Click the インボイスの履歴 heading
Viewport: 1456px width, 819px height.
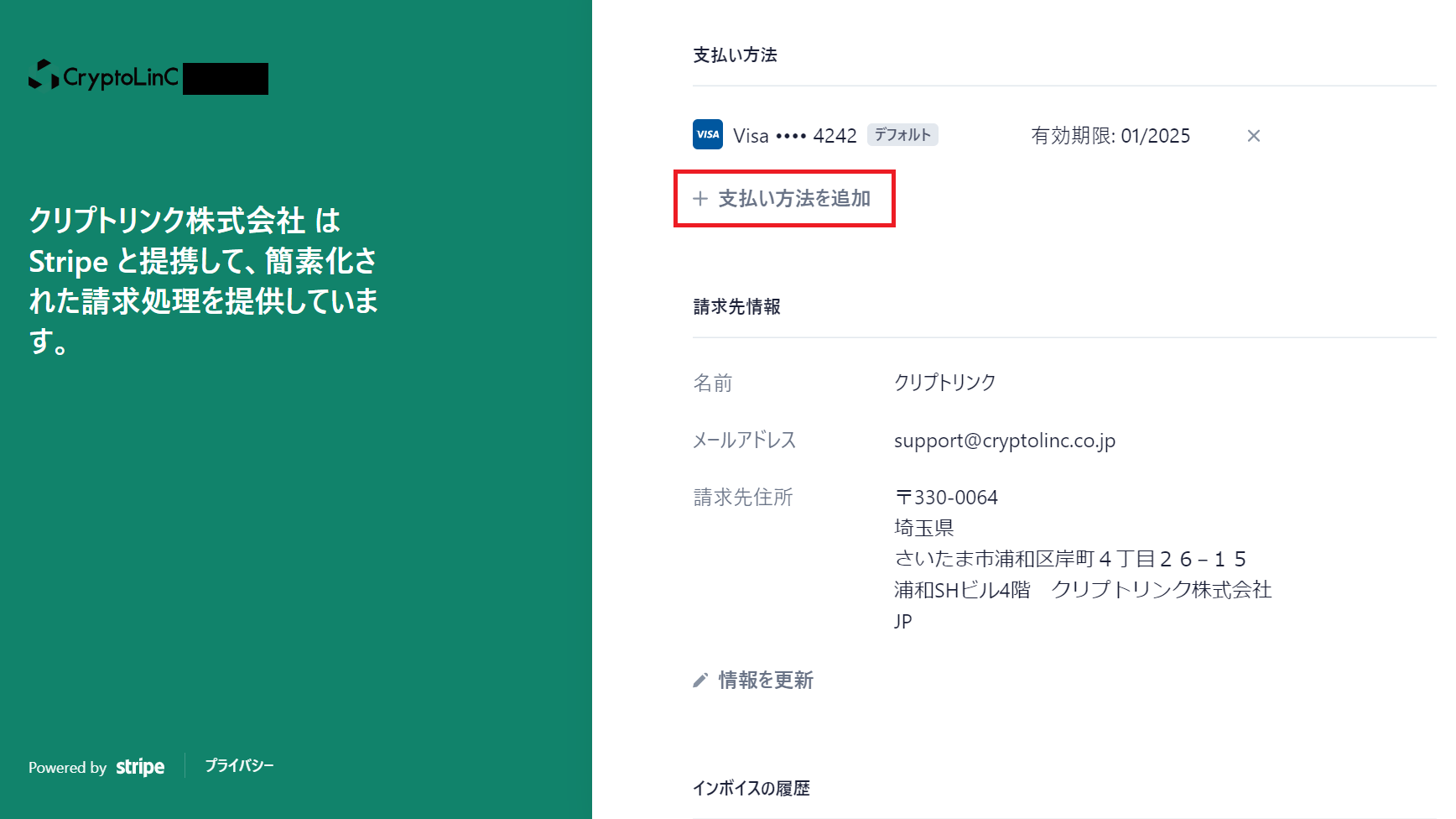coord(751,788)
